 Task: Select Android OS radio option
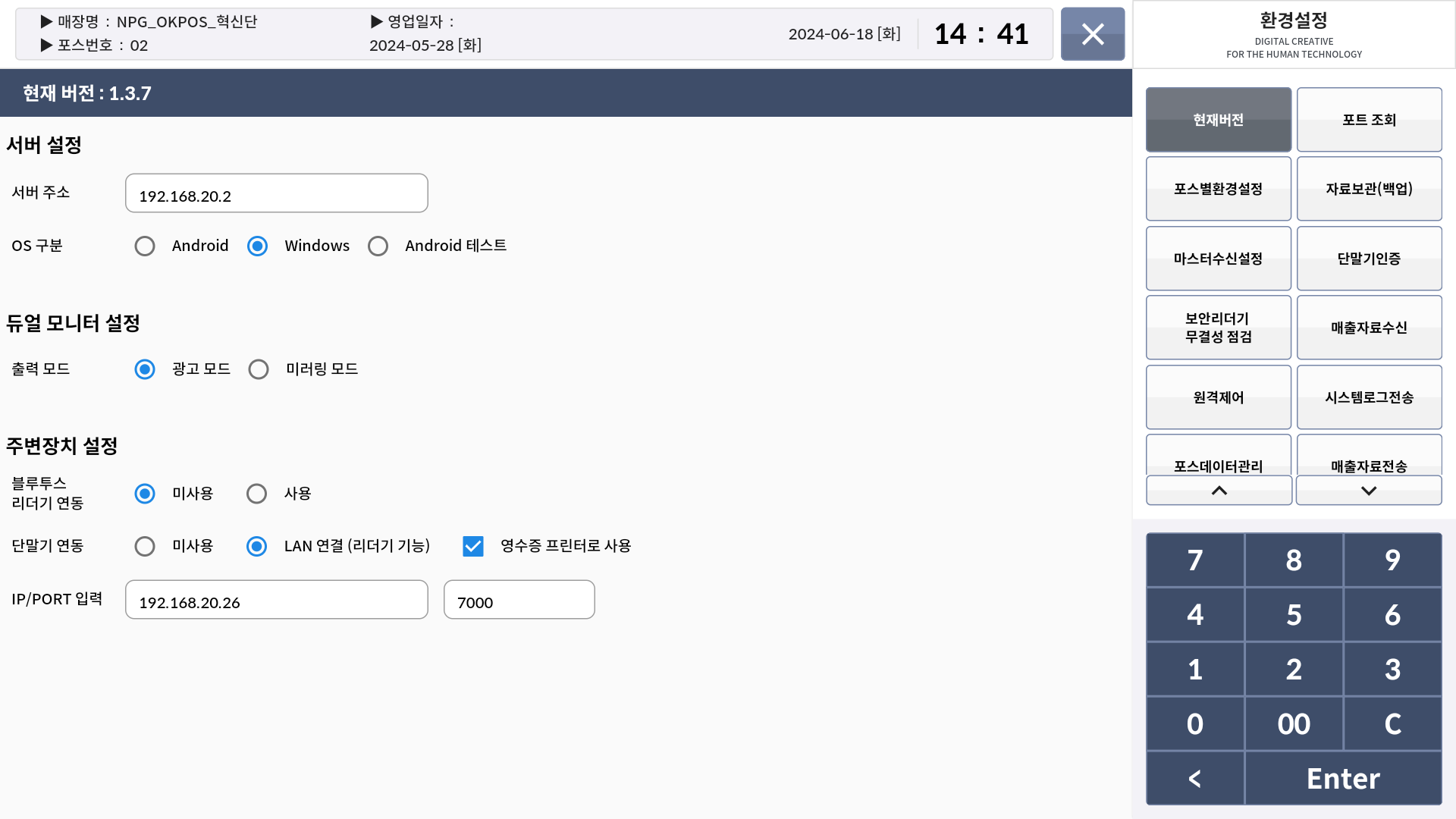coord(145,246)
